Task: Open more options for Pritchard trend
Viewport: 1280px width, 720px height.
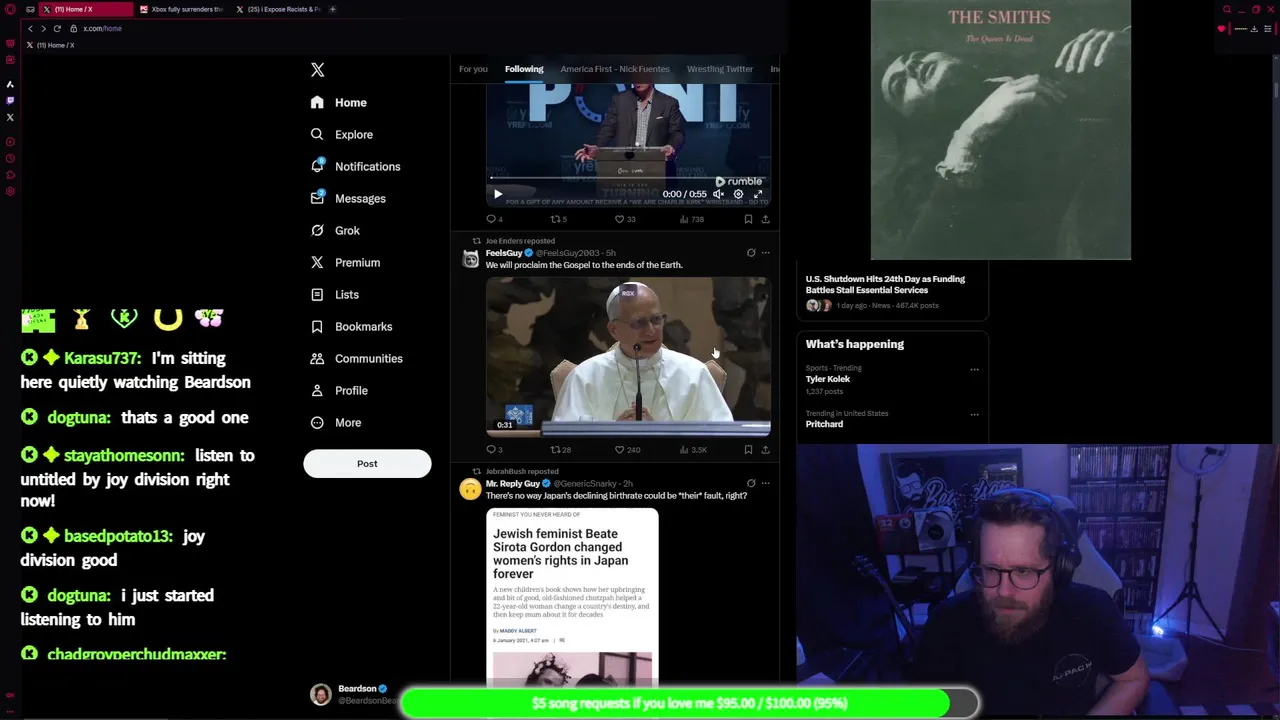Action: pyautogui.click(x=974, y=414)
